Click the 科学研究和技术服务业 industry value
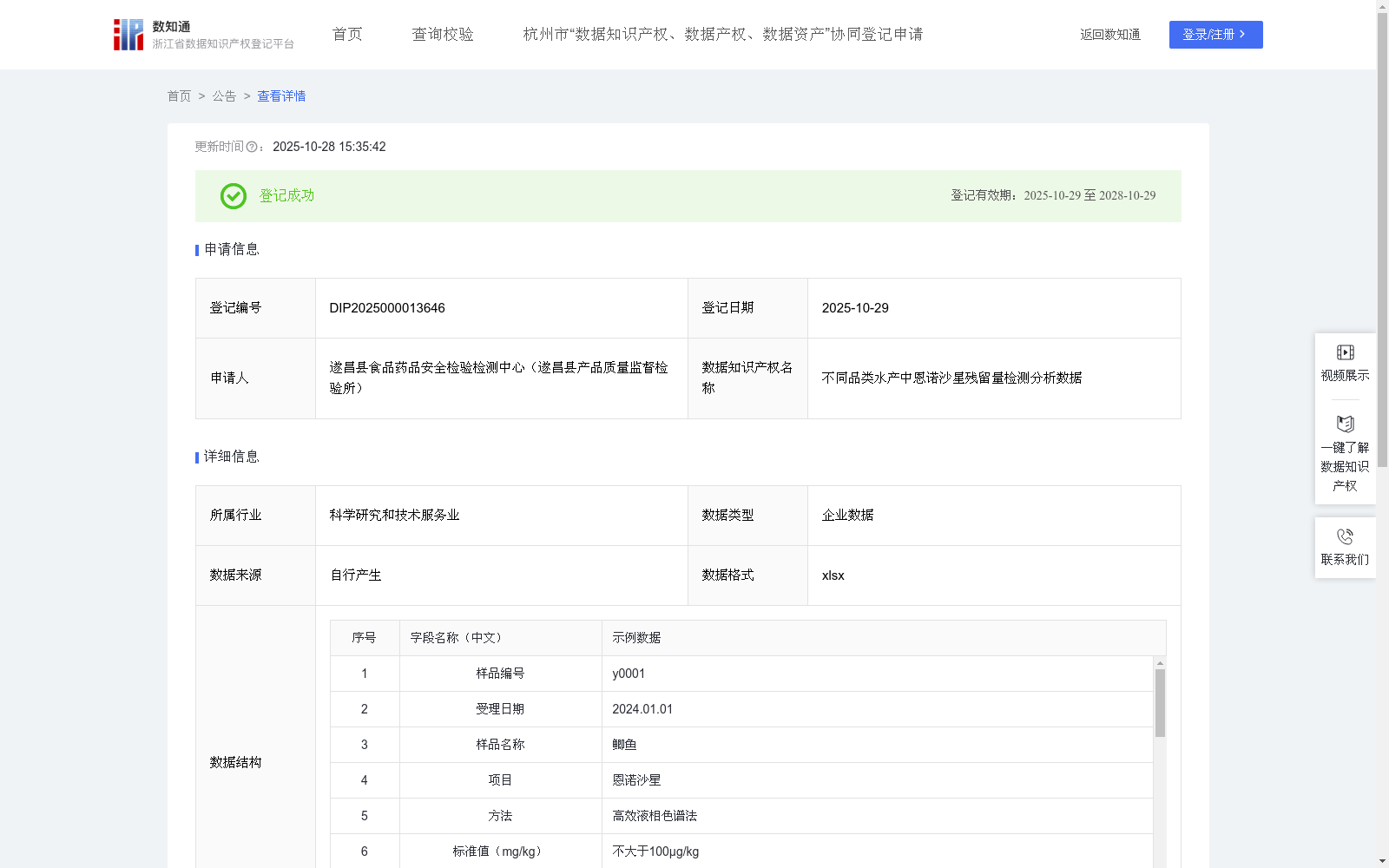The height and width of the screenshot is (868, 1389). click(x=394, y=515)
